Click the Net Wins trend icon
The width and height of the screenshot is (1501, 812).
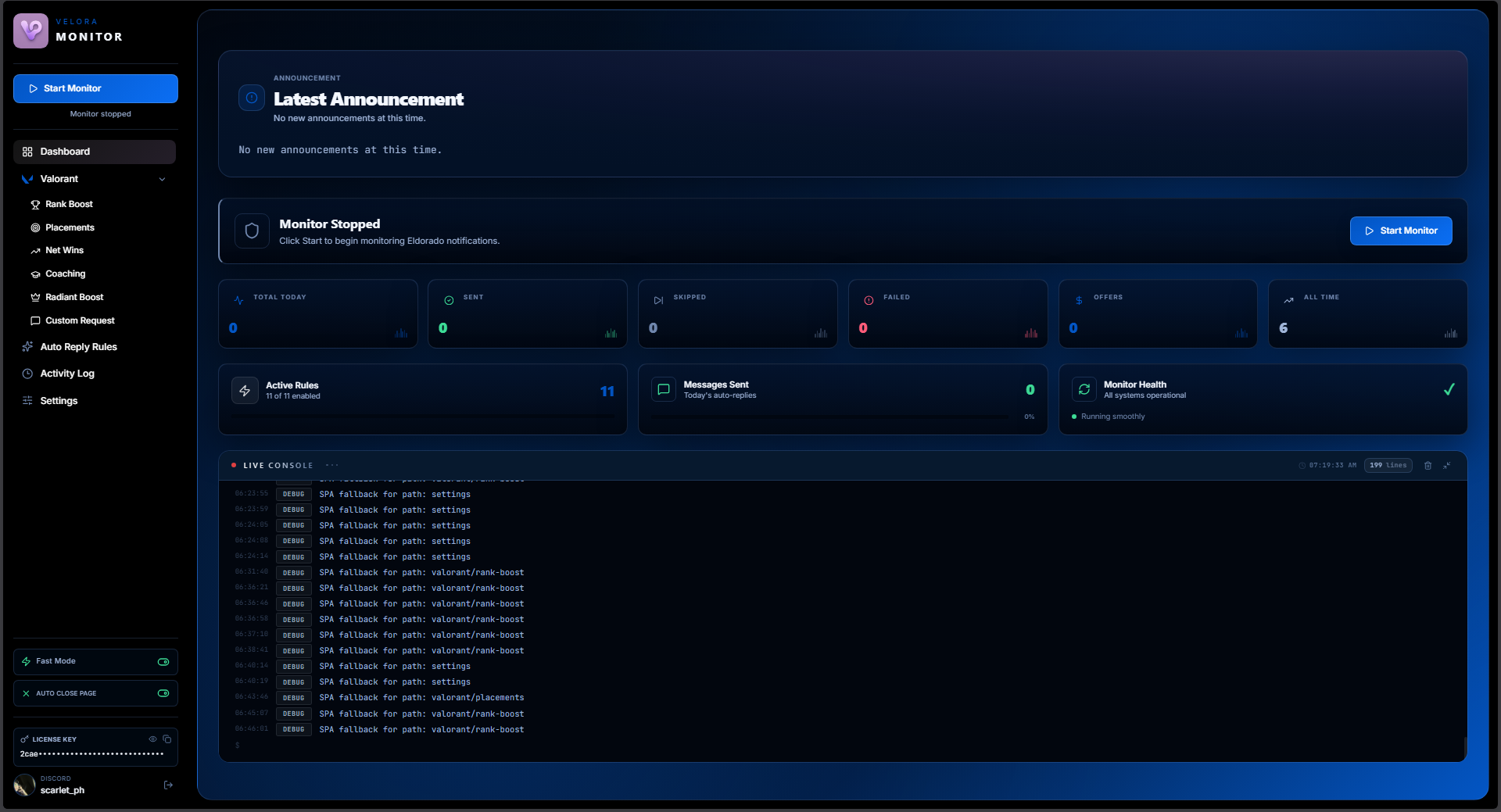(x=35, y=251)
